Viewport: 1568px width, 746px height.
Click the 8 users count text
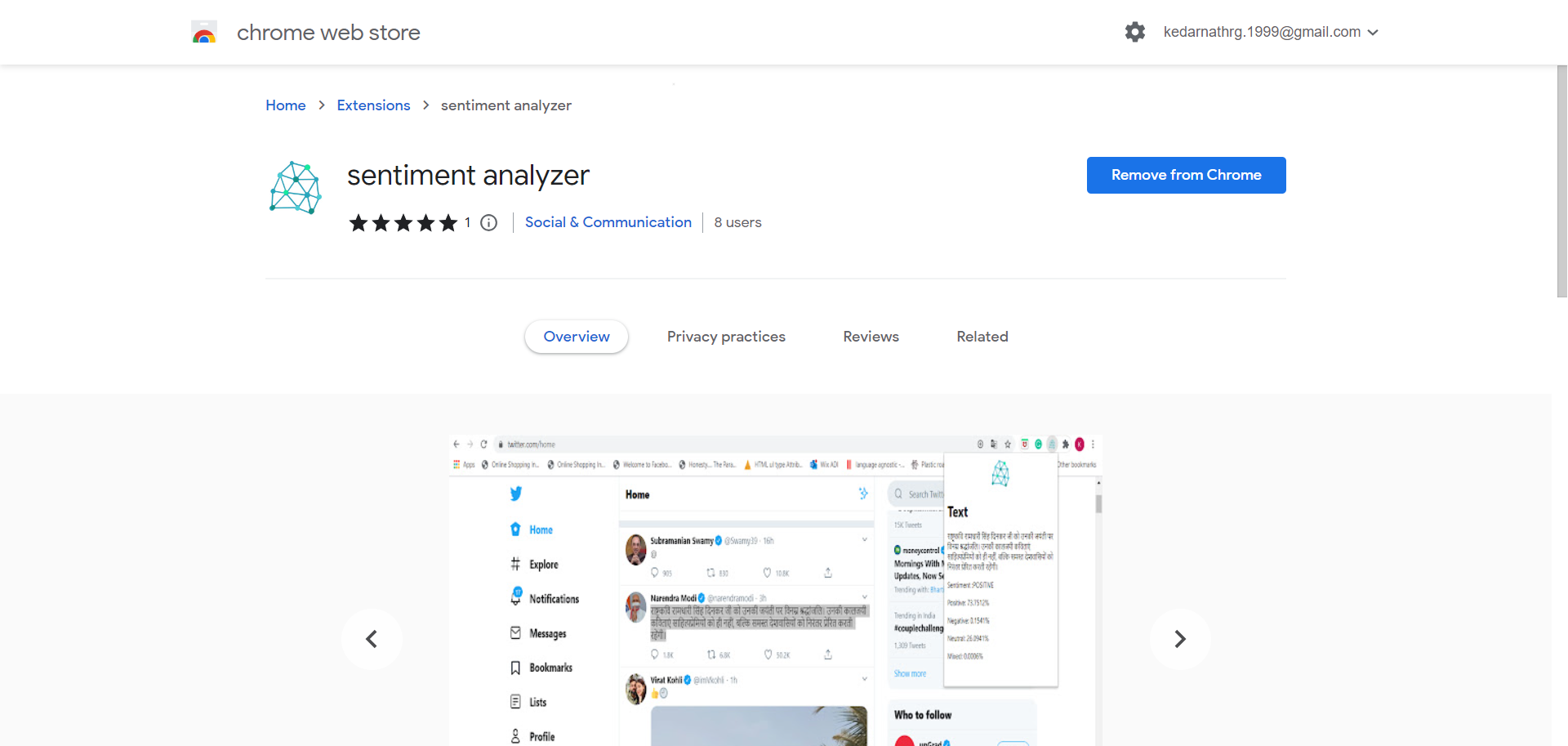pos(737,222)
